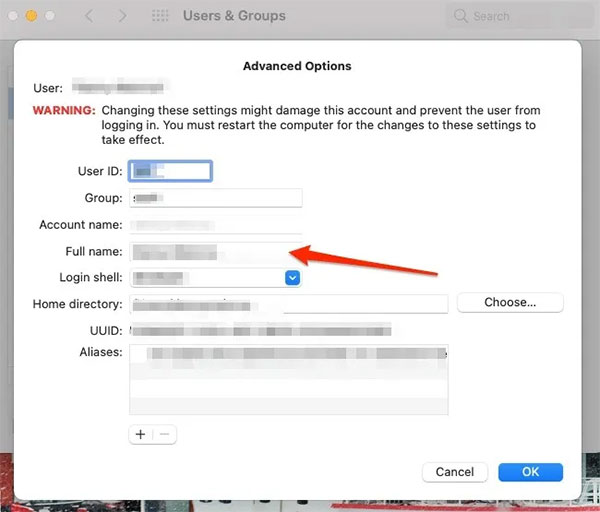The image size is (600, 512).
Task: Confirm changes with the OK button
Action: coord(530,472)
